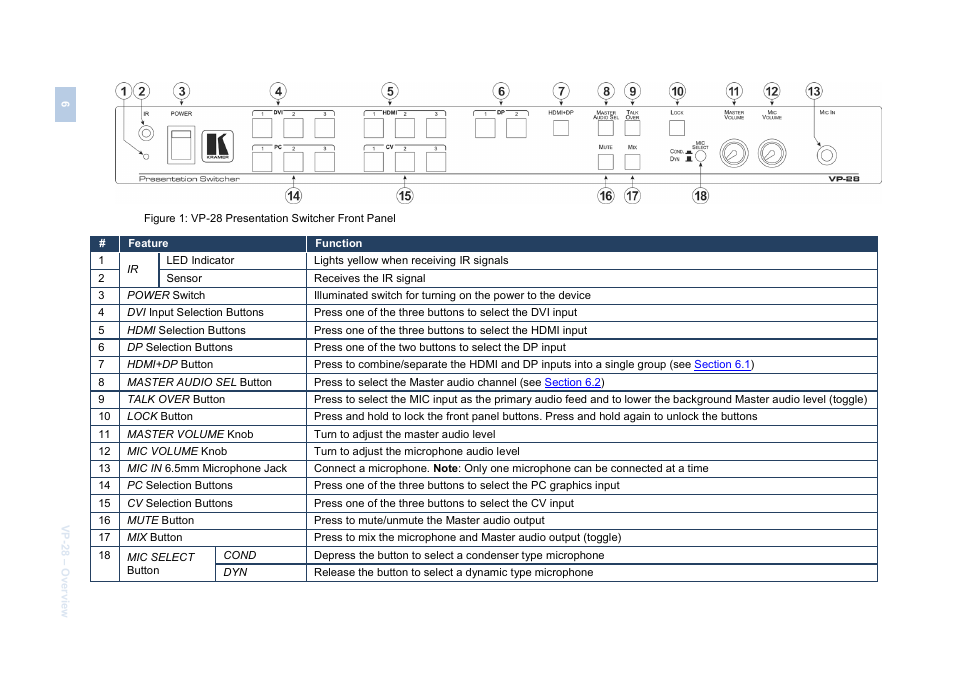The image size is (954, 673).
Task: Open the Section 6.1 link
Action: 722,364
